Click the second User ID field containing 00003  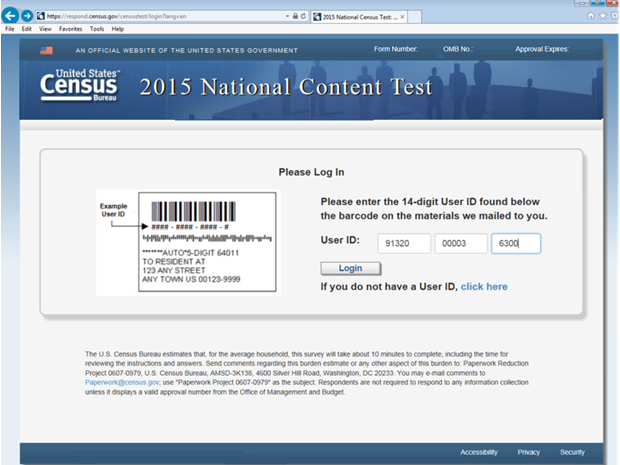pos(461,243)
